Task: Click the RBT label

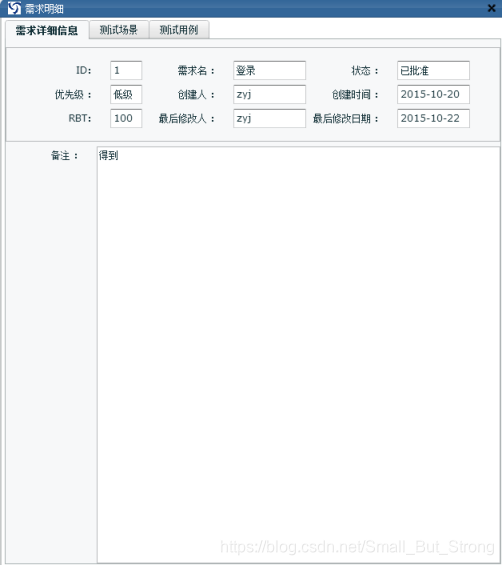Action: (80, 119)
